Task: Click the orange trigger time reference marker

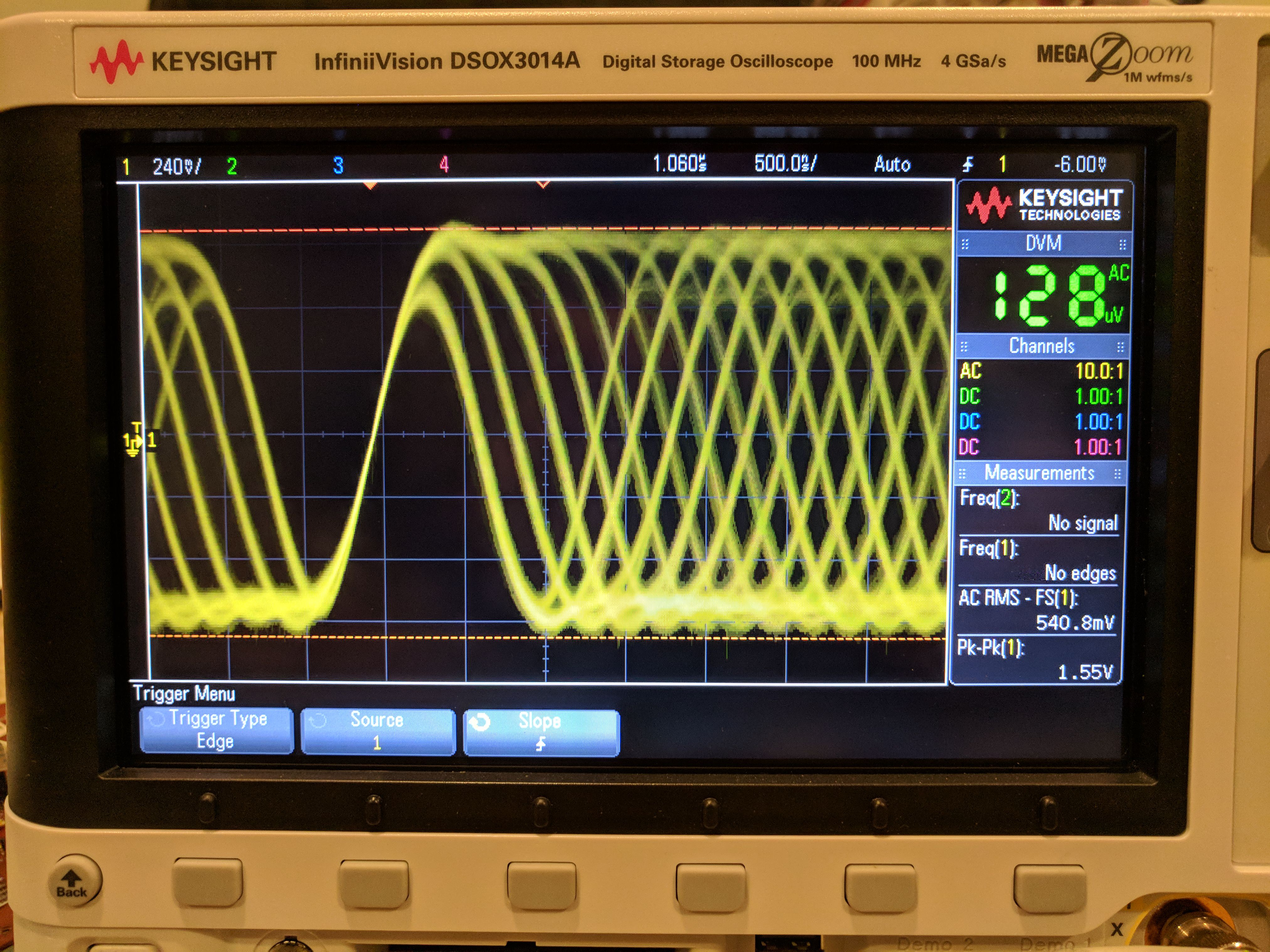Action: [370, 185]
